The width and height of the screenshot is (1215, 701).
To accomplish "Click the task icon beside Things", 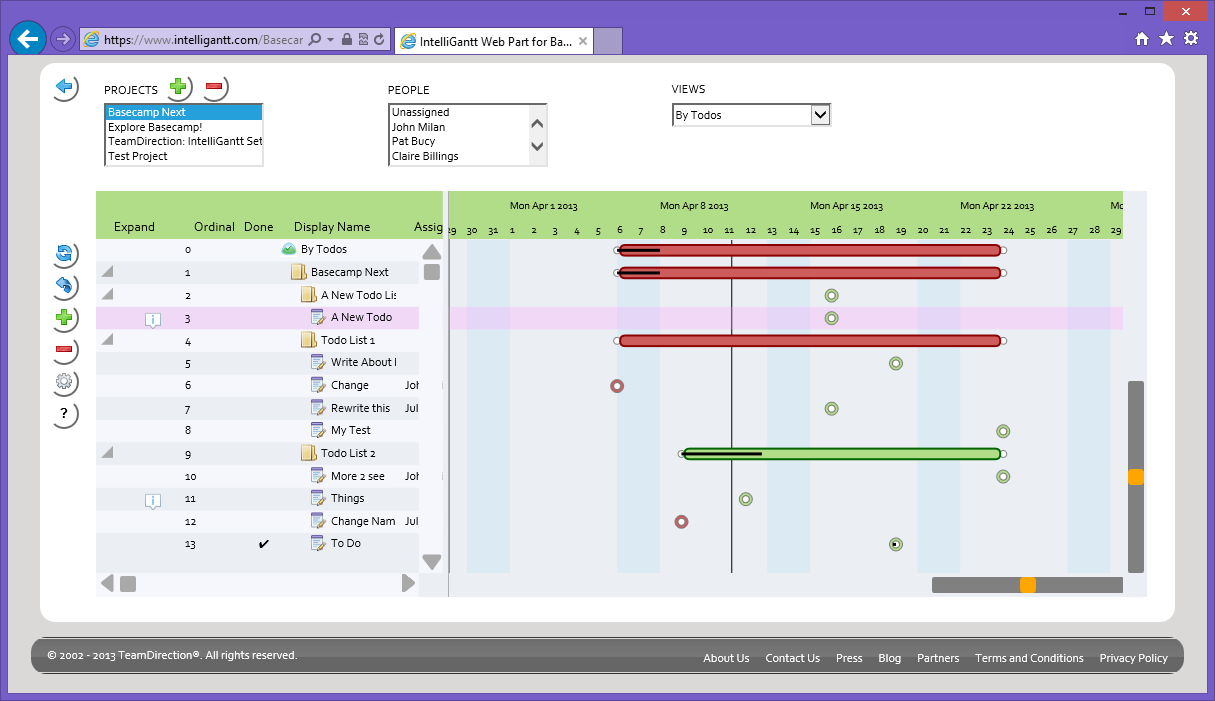I will (x=318, y=498).
